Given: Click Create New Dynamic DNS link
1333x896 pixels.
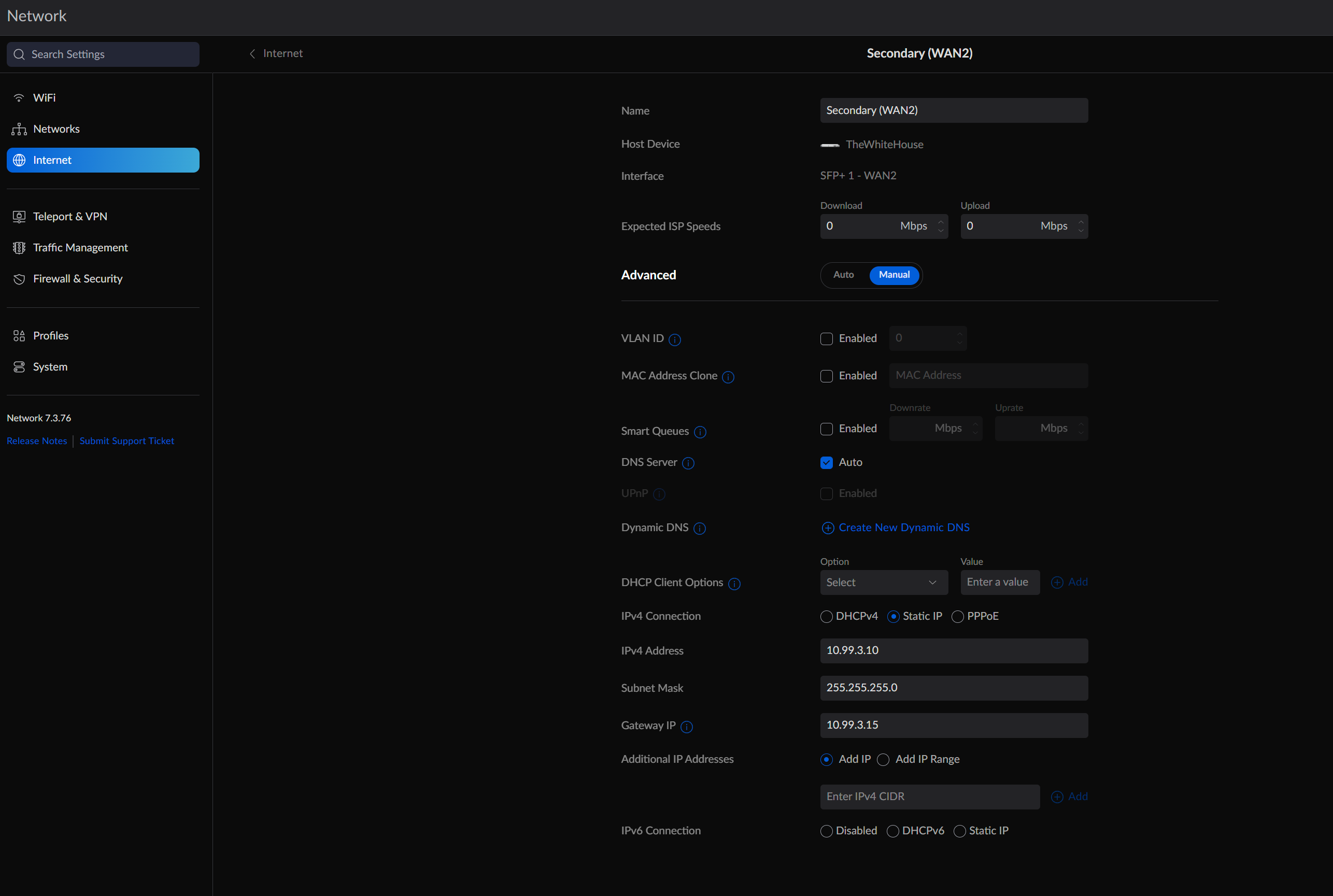Looking at the screenshot, I should pos(903,528).
